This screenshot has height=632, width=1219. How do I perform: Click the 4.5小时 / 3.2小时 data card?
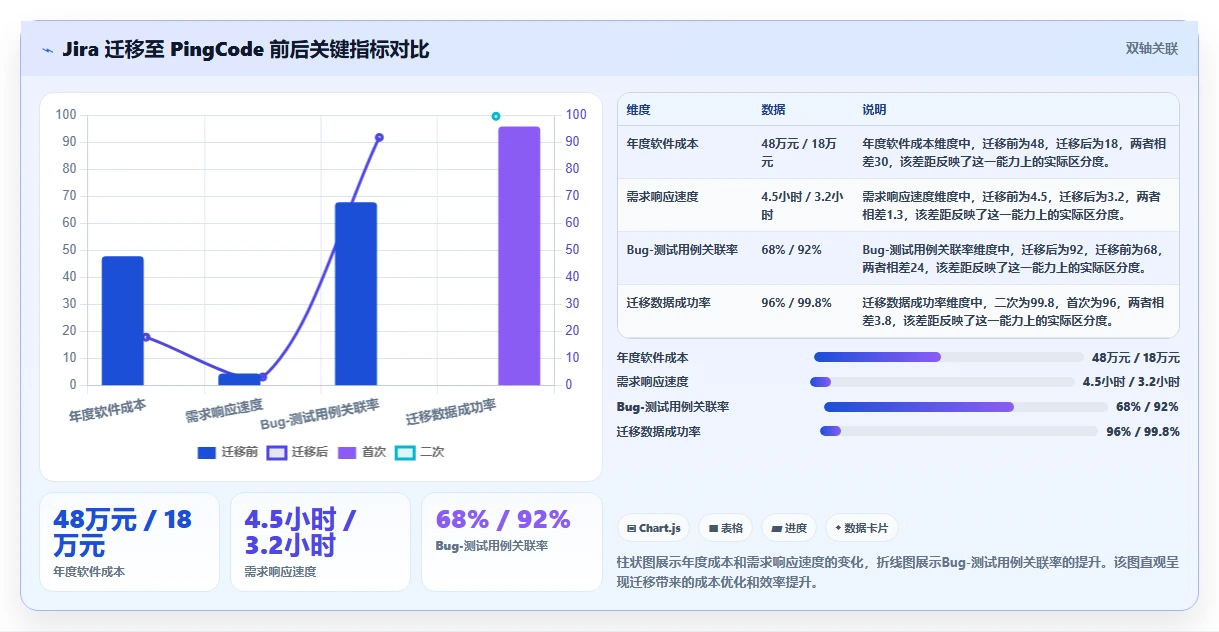tap(320, 542)
